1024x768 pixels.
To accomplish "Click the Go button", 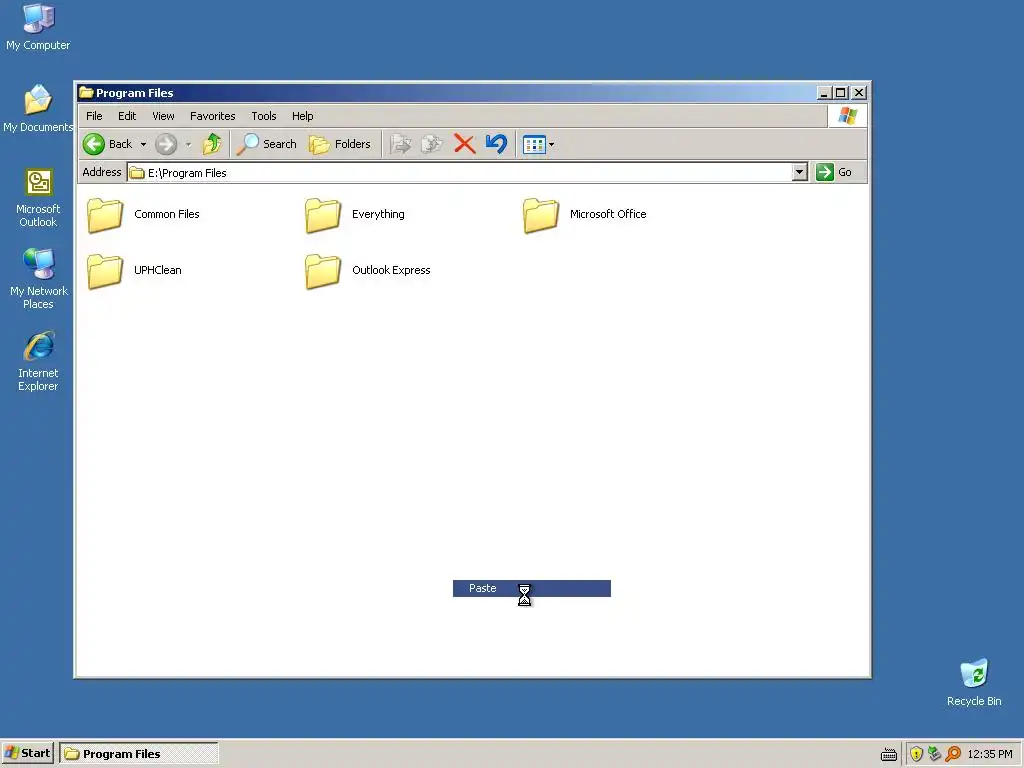I will coord(834,172).
